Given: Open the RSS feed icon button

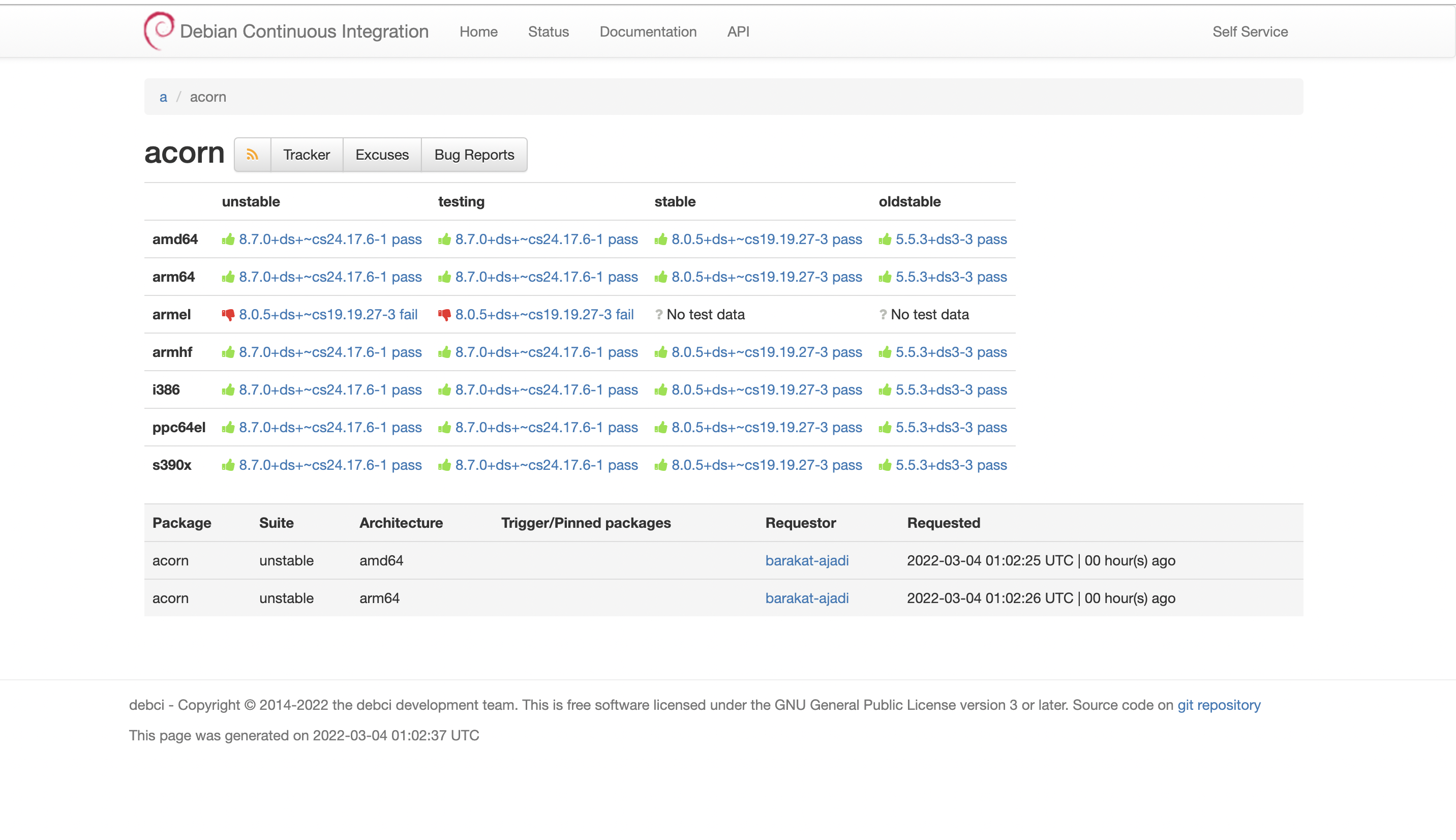Looking at the screenshot, I should tap(252, 155).
